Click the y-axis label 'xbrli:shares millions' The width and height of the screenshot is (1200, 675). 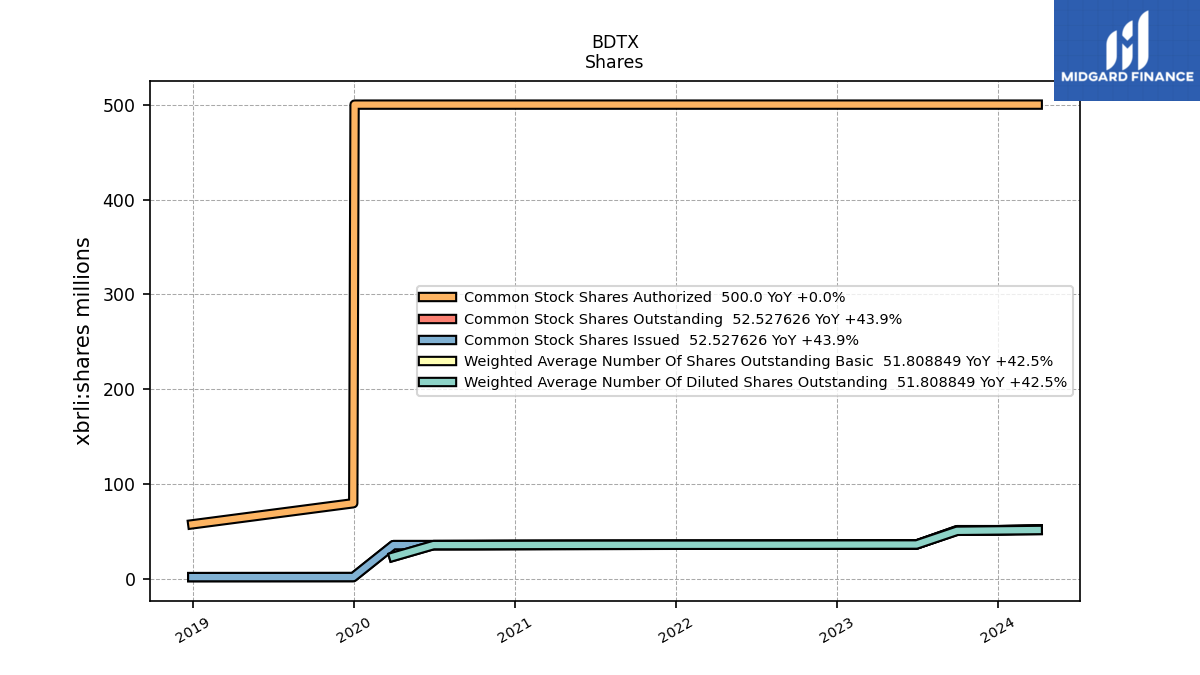coord(83,341)
